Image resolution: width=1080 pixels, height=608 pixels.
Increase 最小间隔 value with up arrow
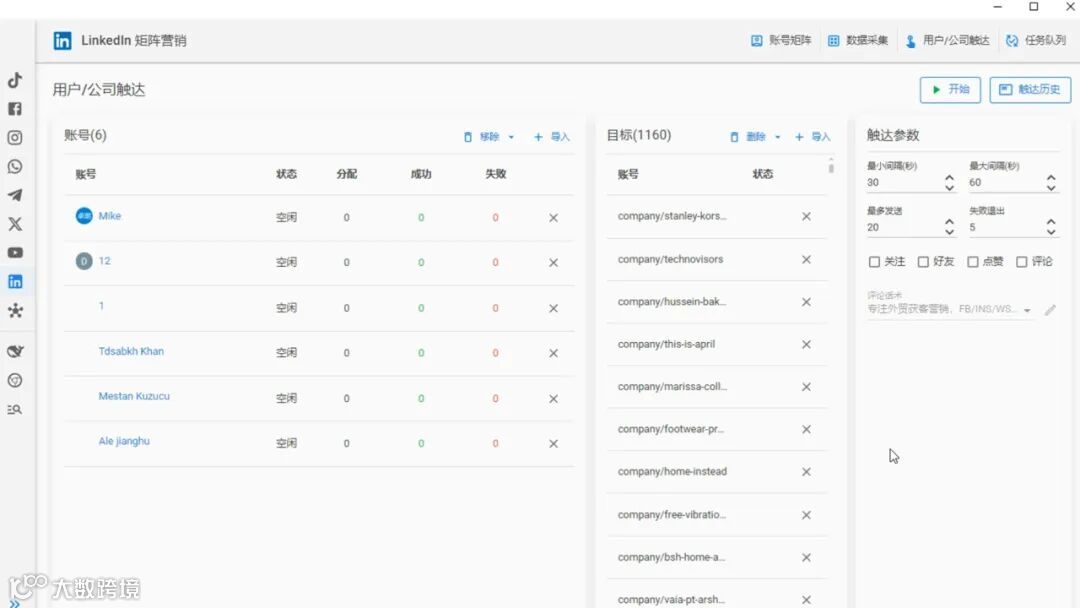949,178
